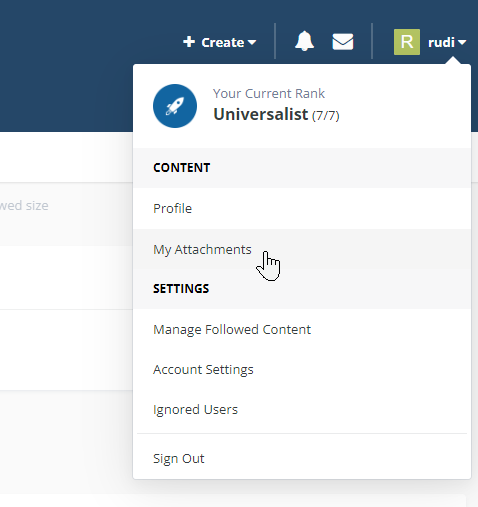Click the CONTENT section header
478x507 pixels.
click(x=182, y=168)
